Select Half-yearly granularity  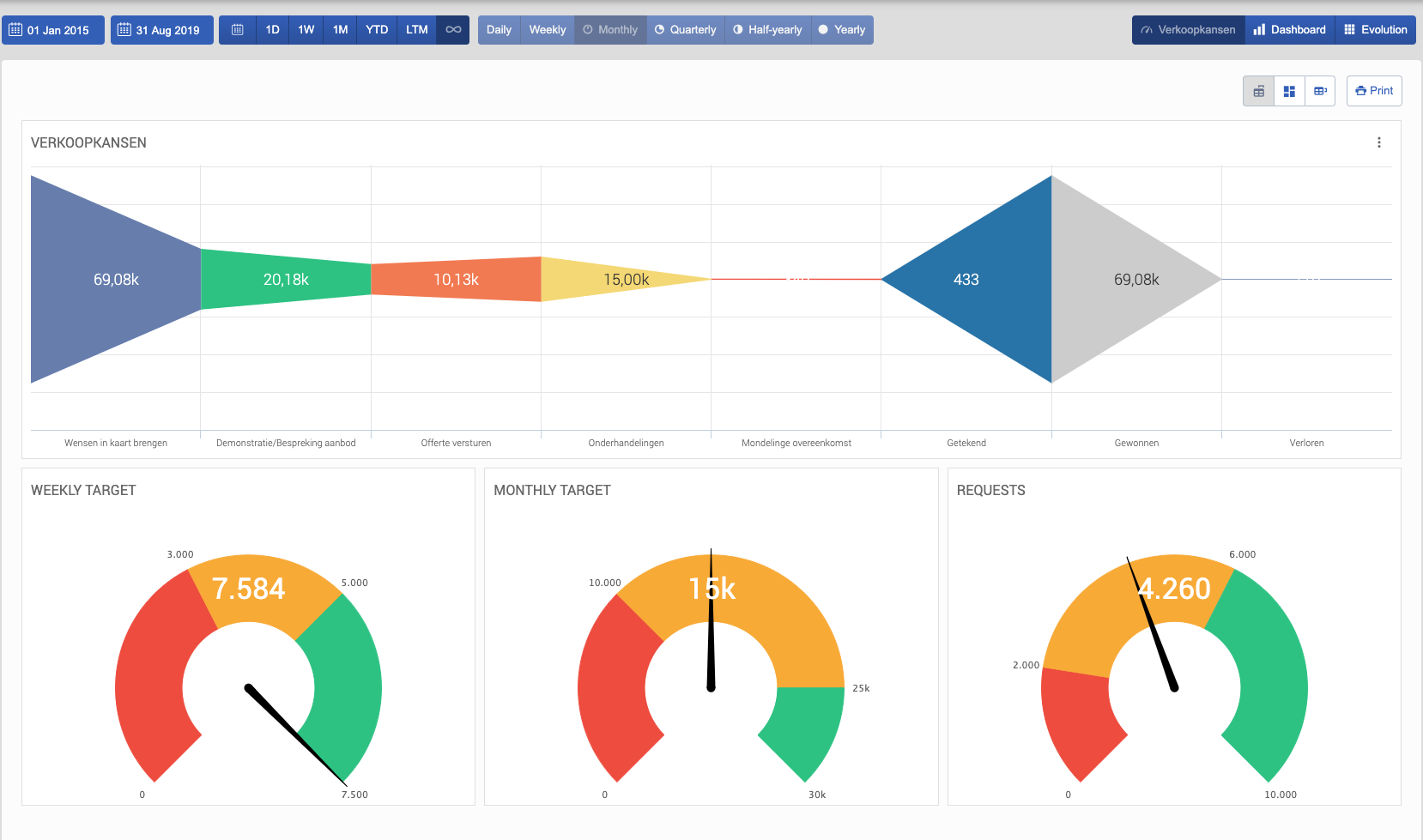point(767,30)
